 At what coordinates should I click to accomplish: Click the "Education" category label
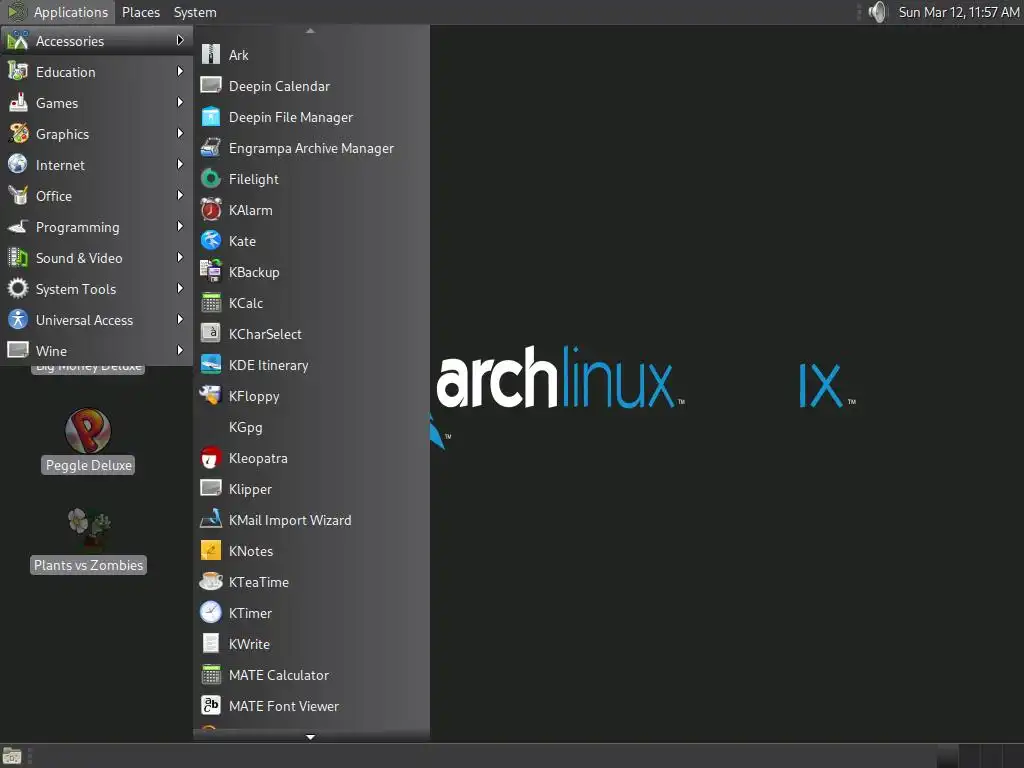tap(65, 72)
